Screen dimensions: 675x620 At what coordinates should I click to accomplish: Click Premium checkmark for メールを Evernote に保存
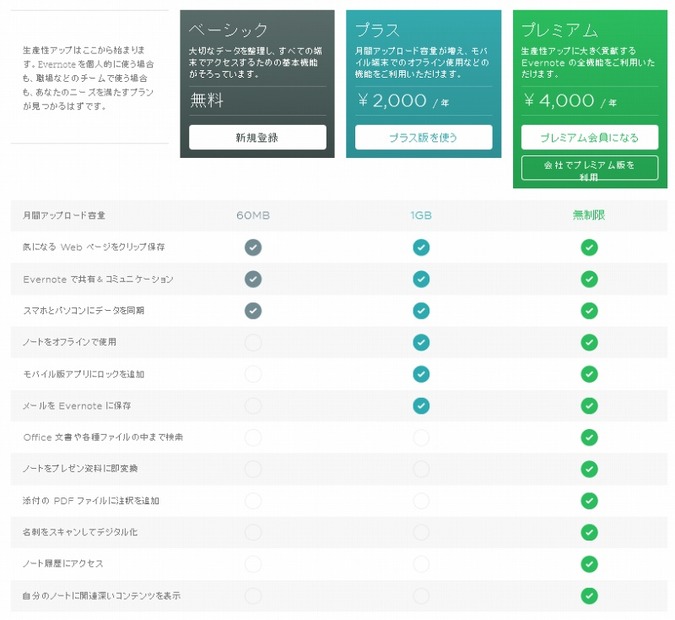point(589,406)
